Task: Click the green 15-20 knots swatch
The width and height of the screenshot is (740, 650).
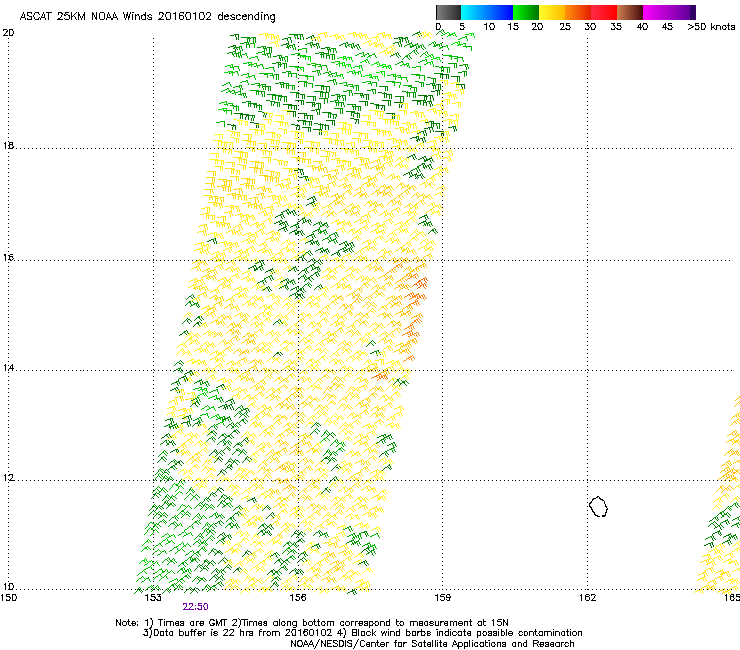Action: 526,12
